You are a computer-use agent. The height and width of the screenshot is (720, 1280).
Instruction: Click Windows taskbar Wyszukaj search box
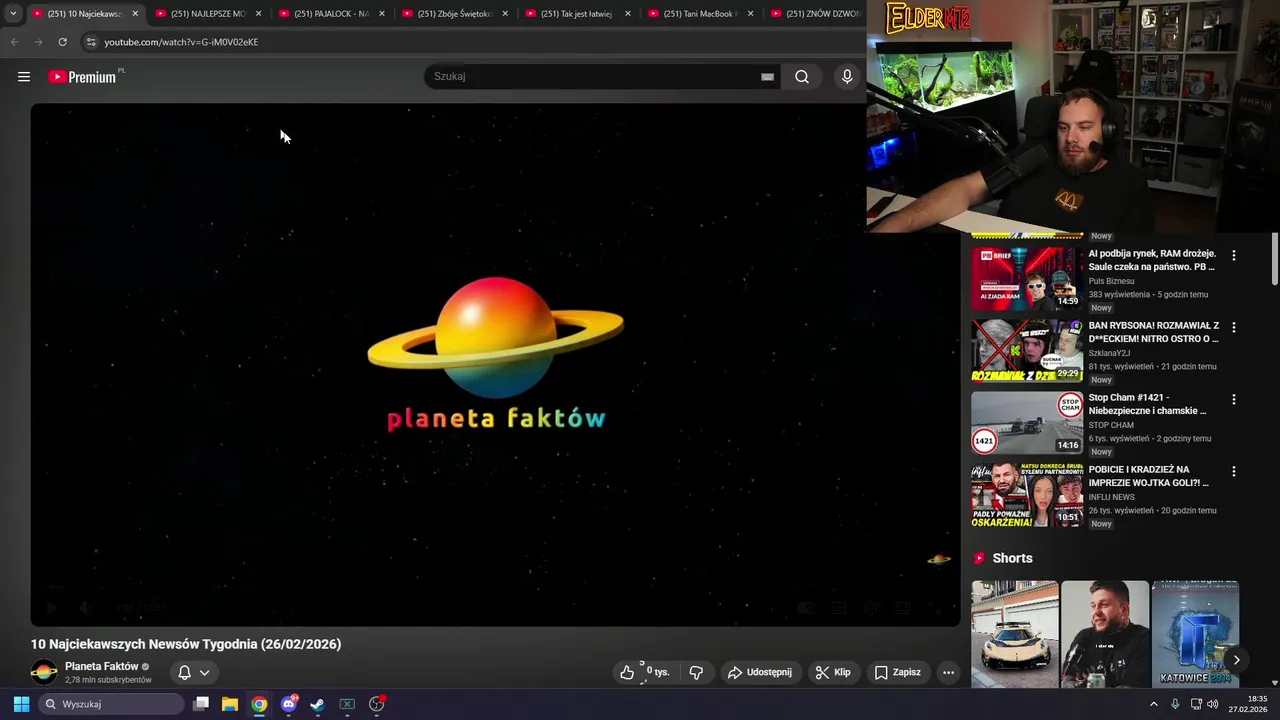[111, 704]
